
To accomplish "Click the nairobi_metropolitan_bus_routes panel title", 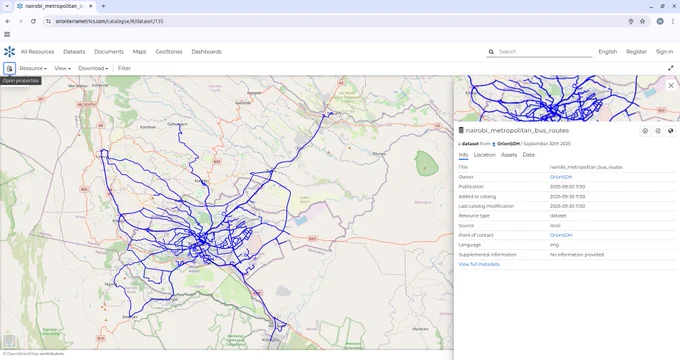I will tap(517, 130).
